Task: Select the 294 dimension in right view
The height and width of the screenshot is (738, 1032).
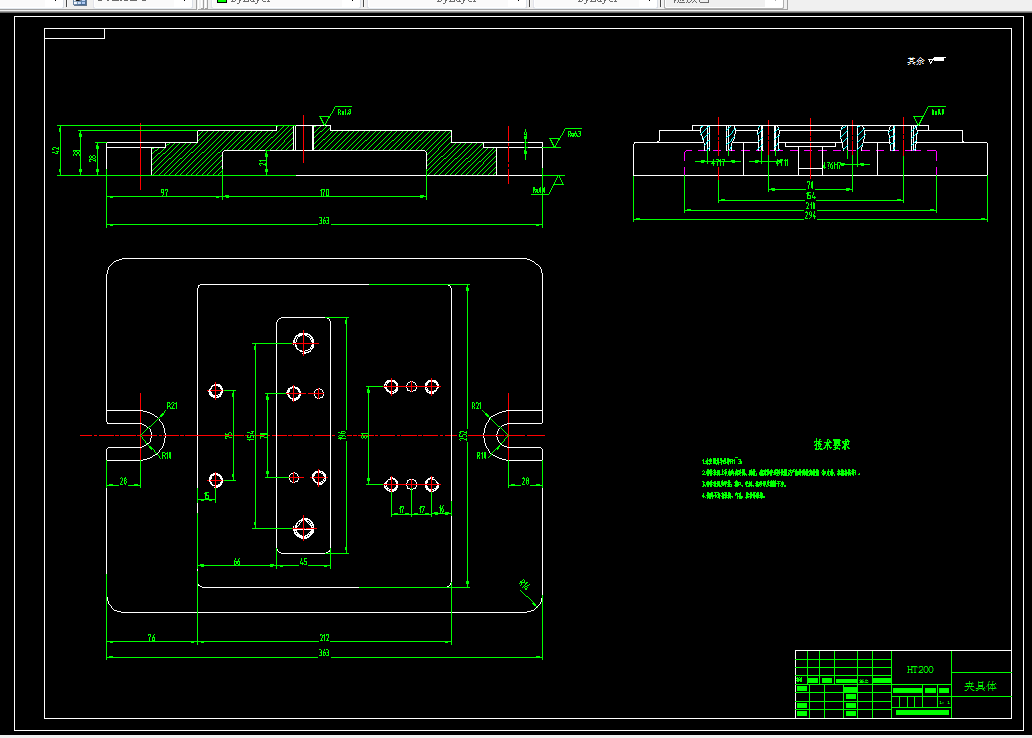Action: pyautogui.click(x=810, y=215)
